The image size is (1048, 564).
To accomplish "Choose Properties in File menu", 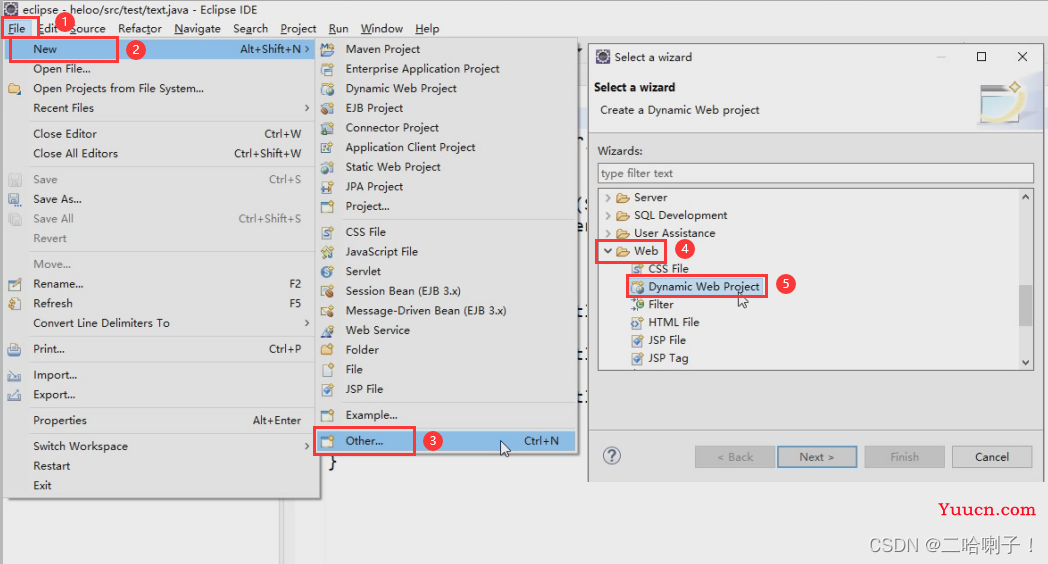I will coord(160,420).
